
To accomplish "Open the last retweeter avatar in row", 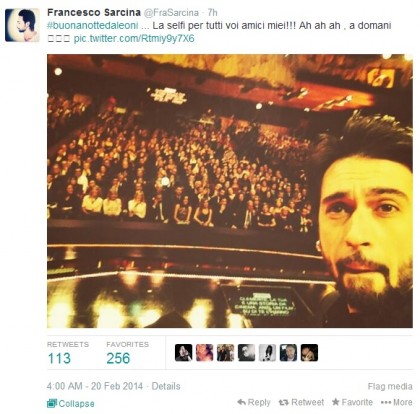I will (309, 353).
